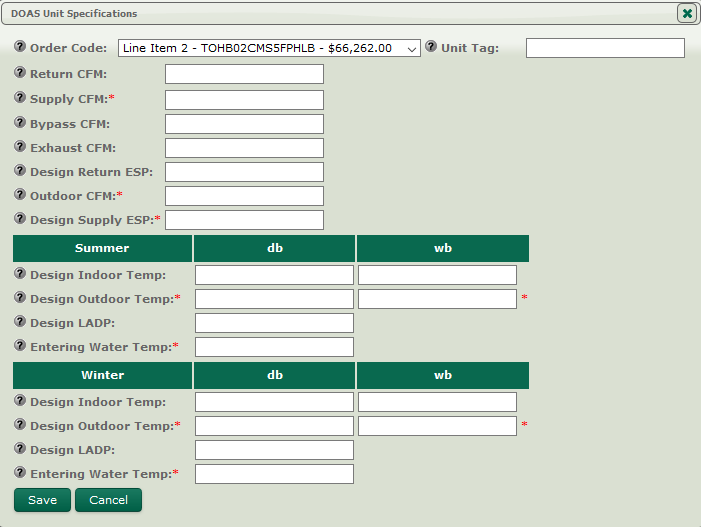This screenshot has width=701, height=527.
Task: Click help icon for Return CFM
Action: (20, 74)
